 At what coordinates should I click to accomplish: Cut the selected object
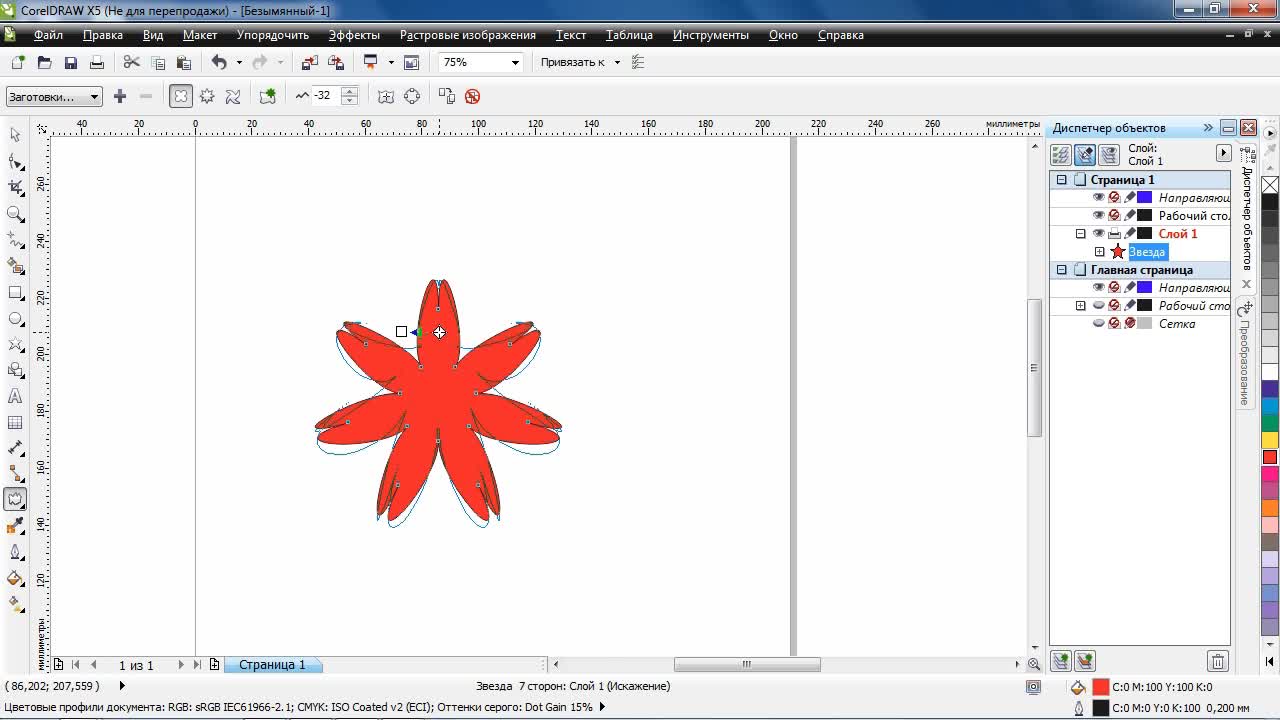(x=131, y=62)
